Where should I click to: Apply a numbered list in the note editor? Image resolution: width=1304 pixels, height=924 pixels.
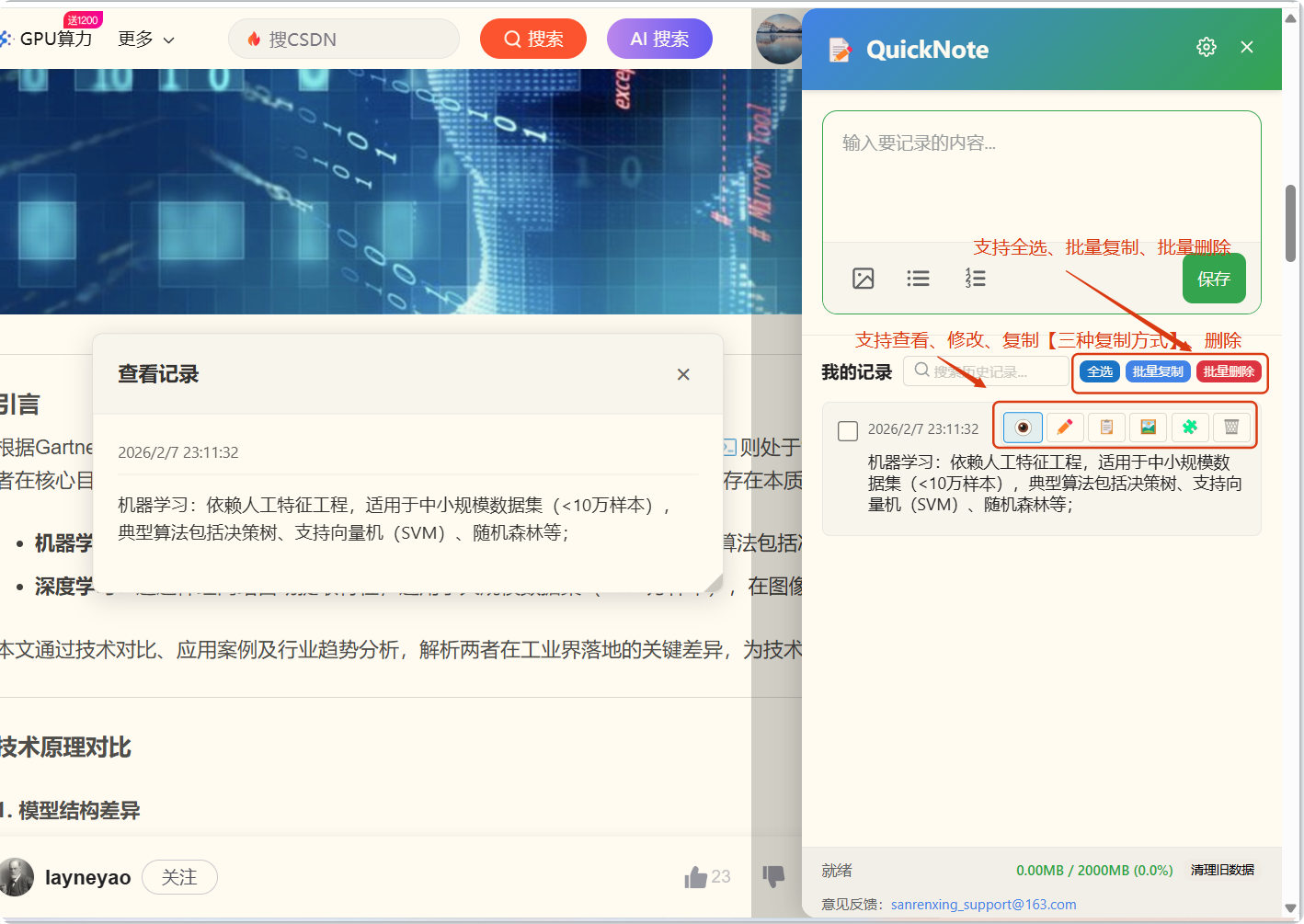pos(976,278)
